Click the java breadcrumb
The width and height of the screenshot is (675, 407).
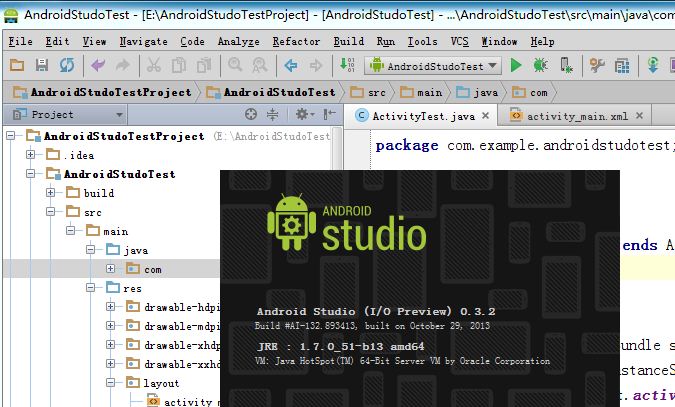477,92
